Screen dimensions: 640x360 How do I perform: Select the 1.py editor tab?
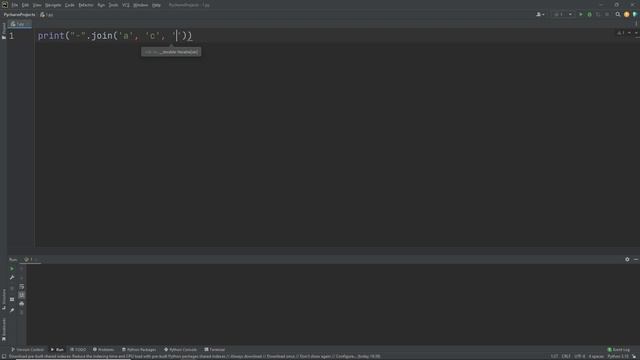coord(19,24)
